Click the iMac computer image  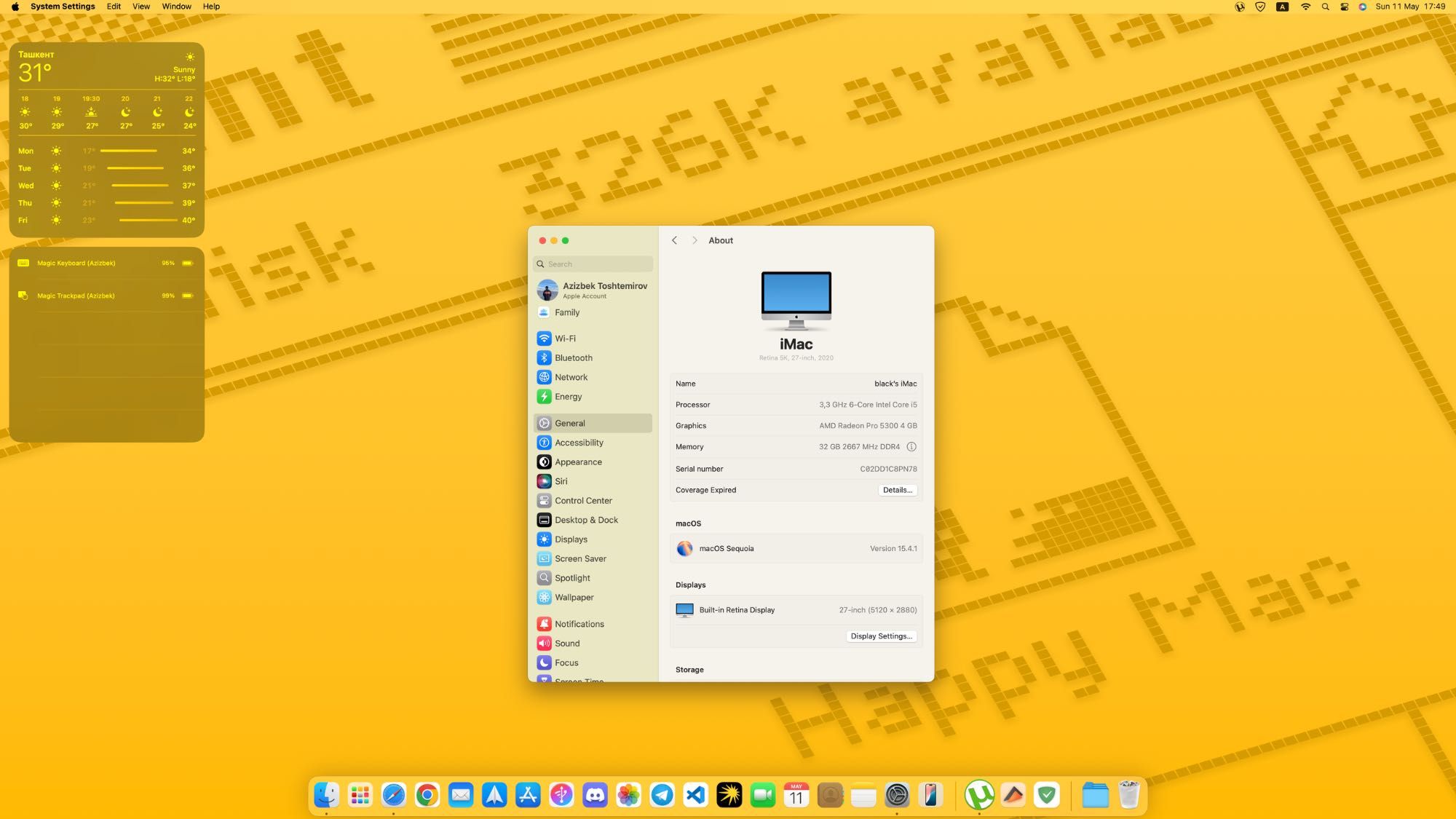tap(796, 301)
